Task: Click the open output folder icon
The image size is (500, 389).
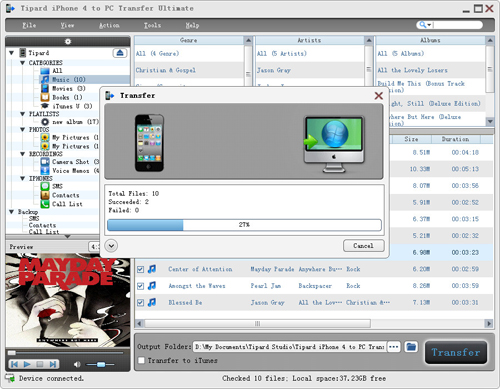Action: tap(411, 347)
